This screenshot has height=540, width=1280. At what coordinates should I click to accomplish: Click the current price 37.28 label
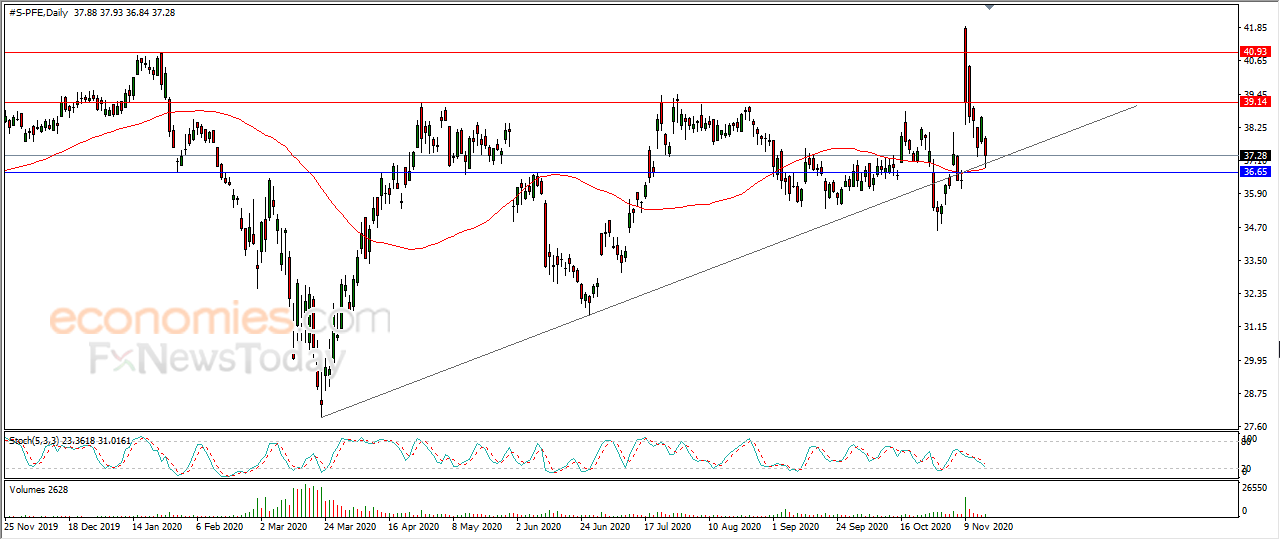(x=1254, y=155)
